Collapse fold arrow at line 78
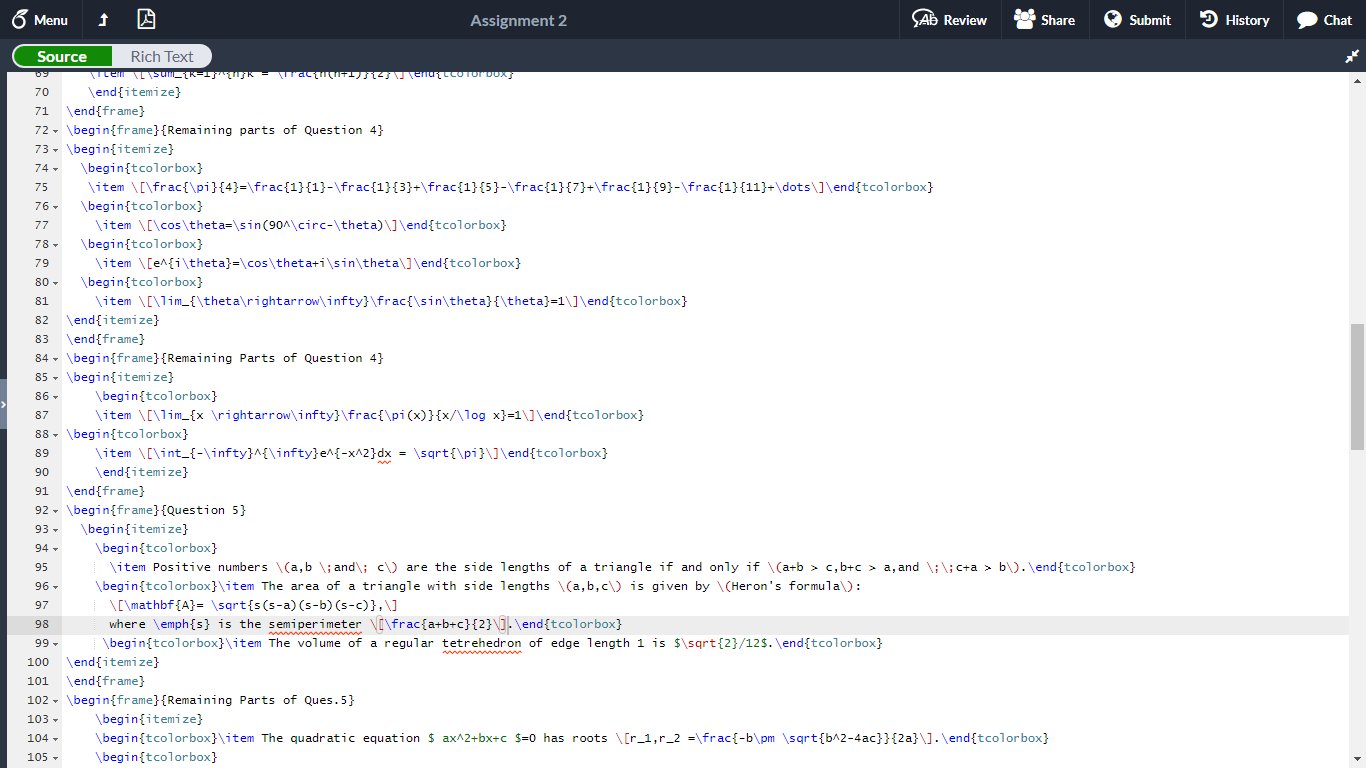The width and height of the screenshot is (1366, 768). (x=55, y=244)
